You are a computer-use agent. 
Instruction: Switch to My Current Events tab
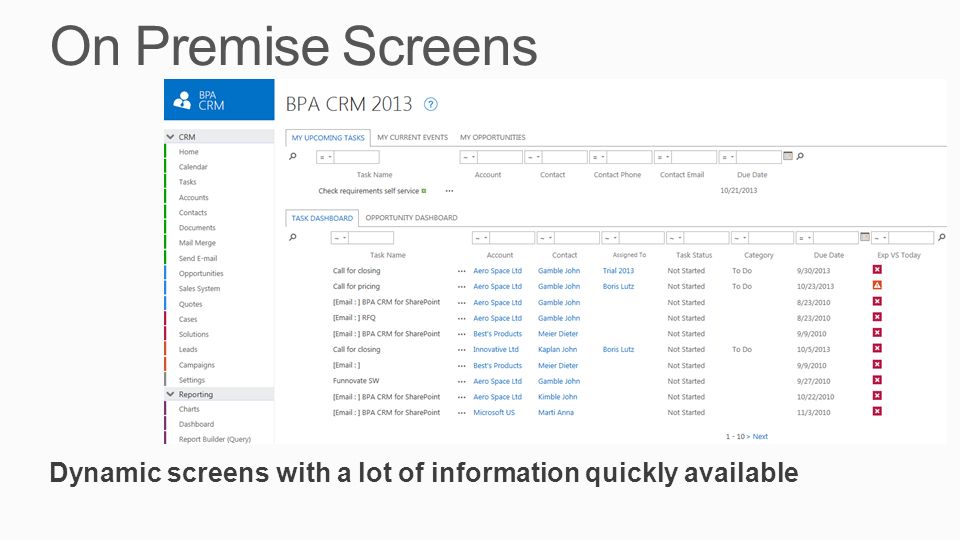click(x=413, y=137)
